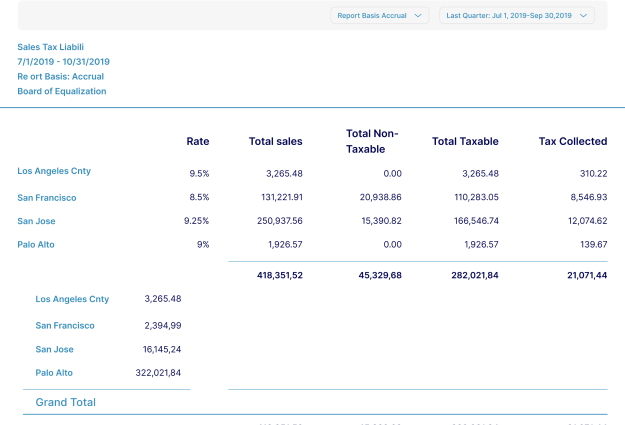This screenshot has width=625, height=425.
Task: Click the Tax Collected column header
Action: pos(572,141)
